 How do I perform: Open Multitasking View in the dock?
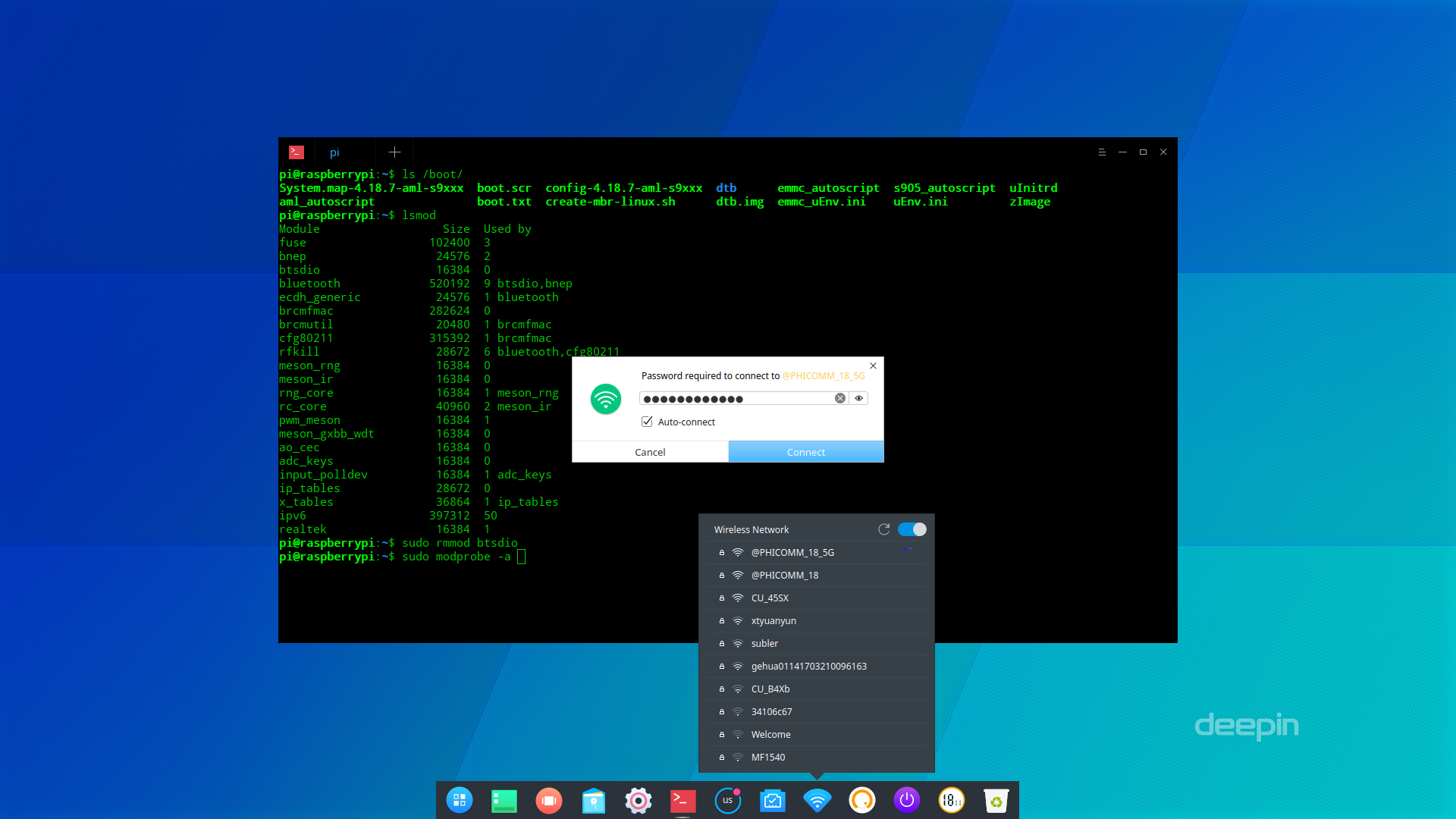click(x=549, y=801)
